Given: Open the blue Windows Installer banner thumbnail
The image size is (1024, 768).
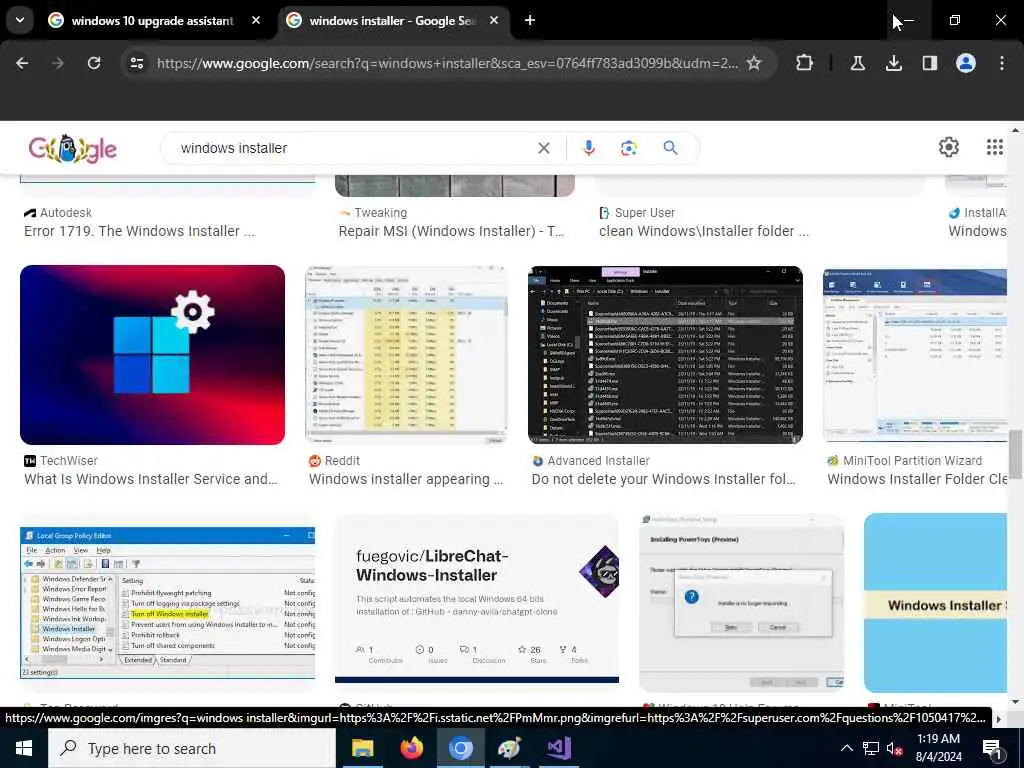Looking at the screenshot, I should point(935,603).
